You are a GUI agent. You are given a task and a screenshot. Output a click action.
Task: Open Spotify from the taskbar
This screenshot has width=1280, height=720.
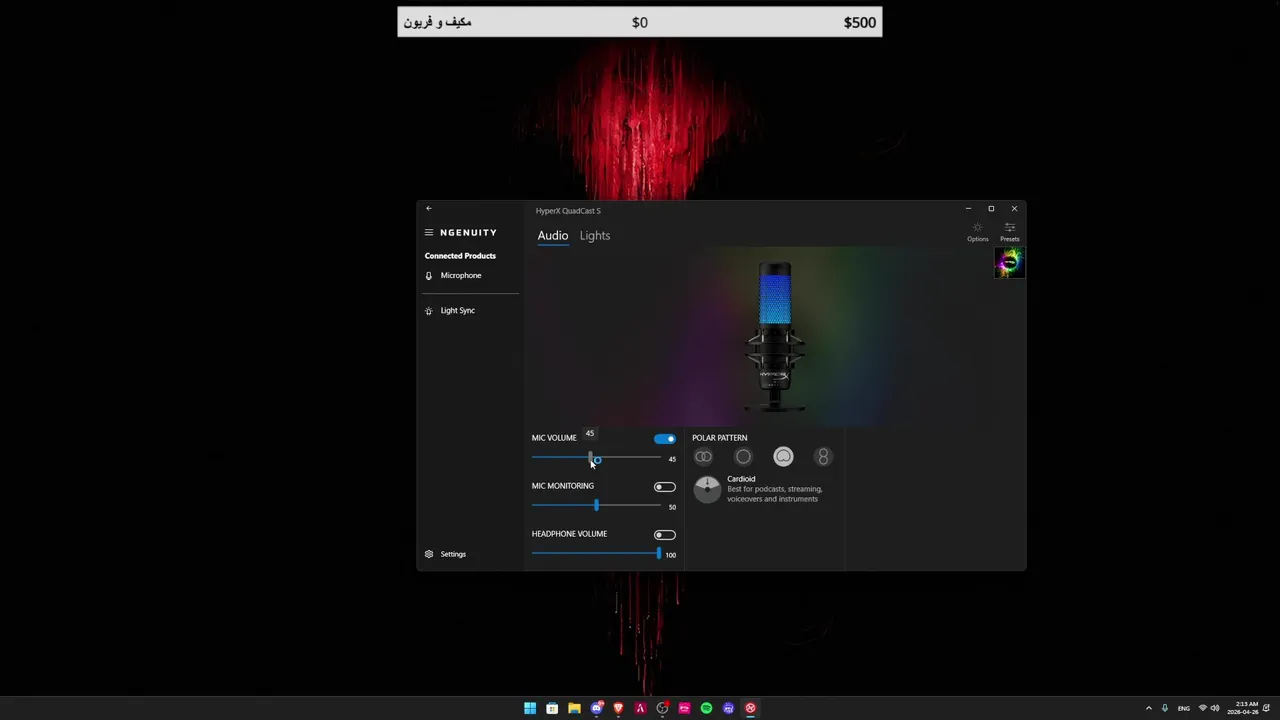coord(706,708)
